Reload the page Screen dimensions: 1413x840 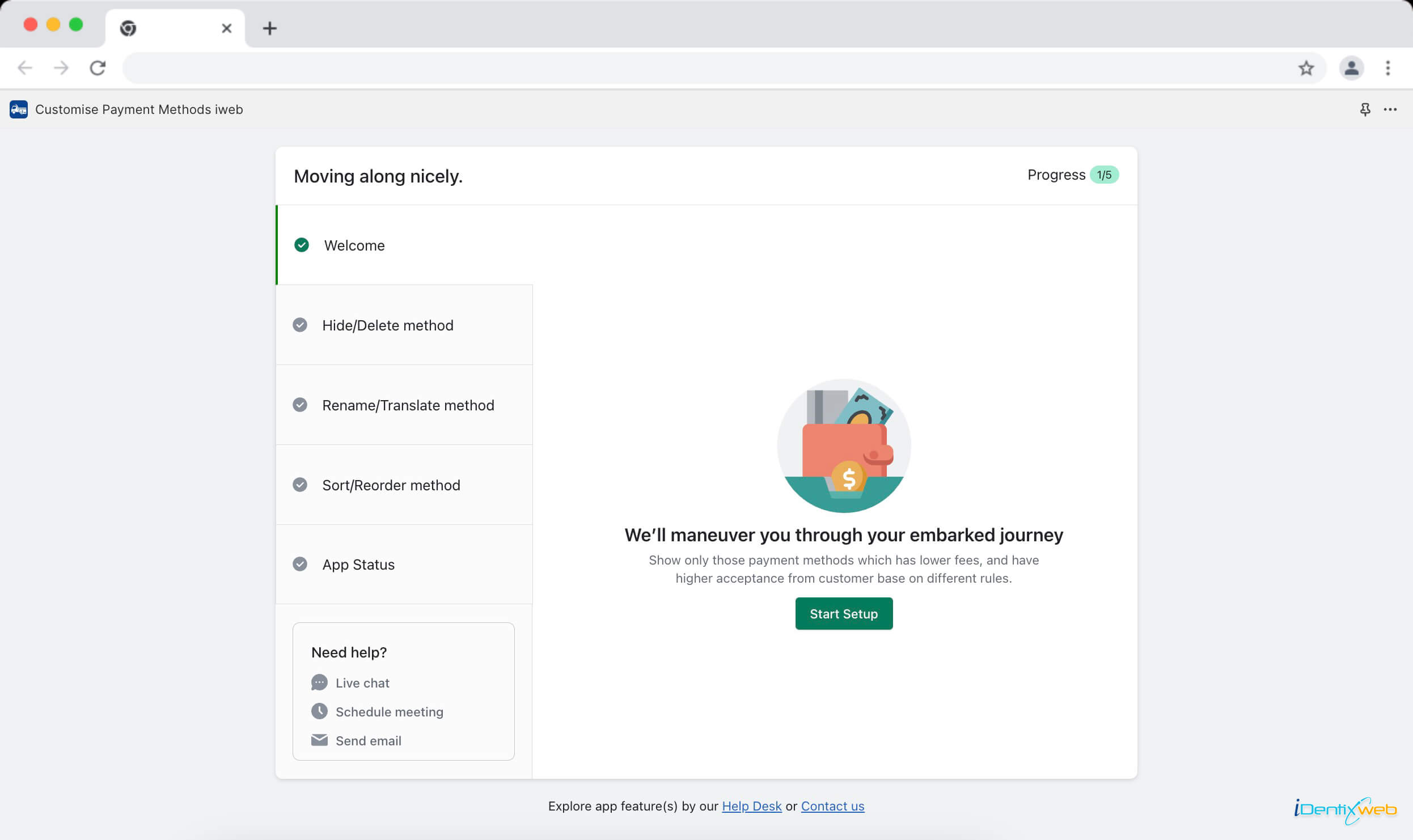98,68
